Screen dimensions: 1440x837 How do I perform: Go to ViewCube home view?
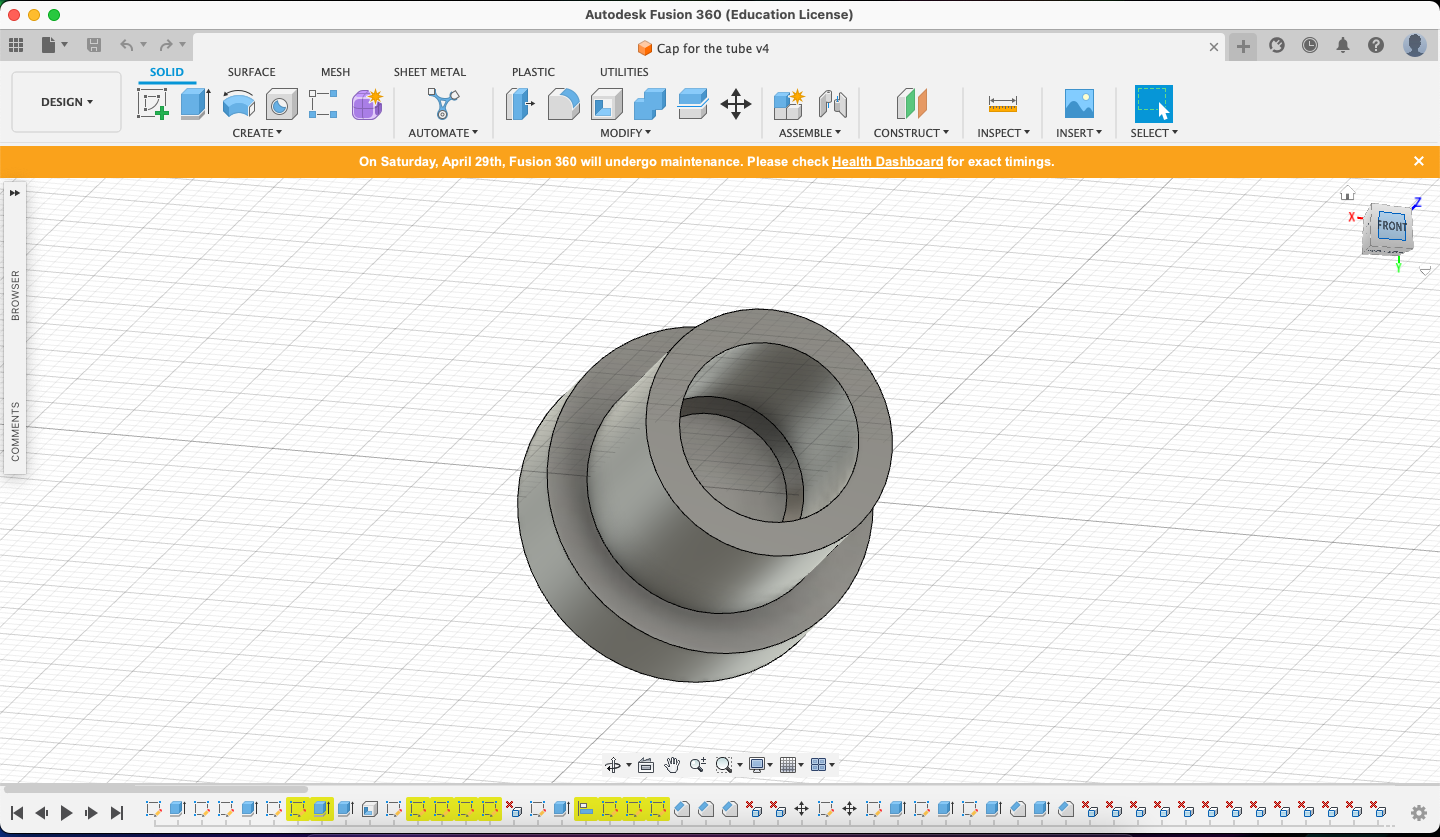pos(1348,193)
